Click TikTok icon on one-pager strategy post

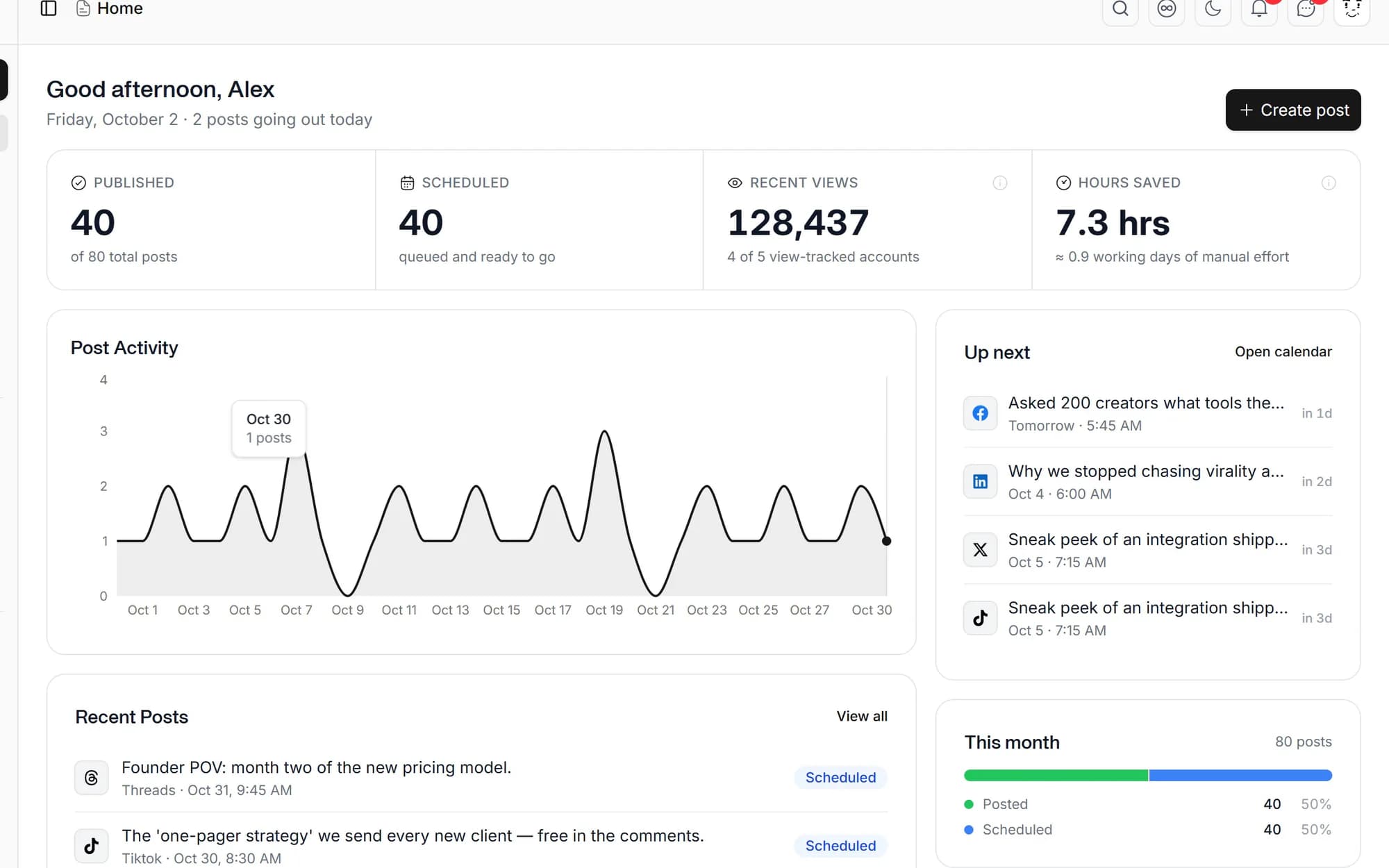(91, 845)
